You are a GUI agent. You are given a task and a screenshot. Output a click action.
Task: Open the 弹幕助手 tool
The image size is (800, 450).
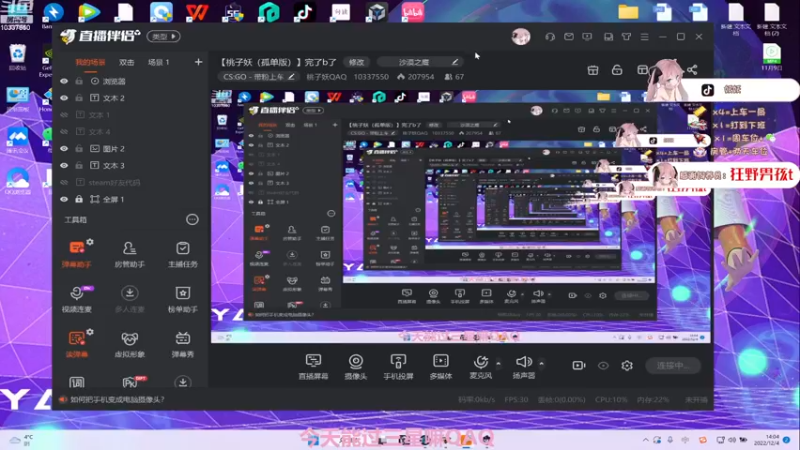(x=77, y=254)
